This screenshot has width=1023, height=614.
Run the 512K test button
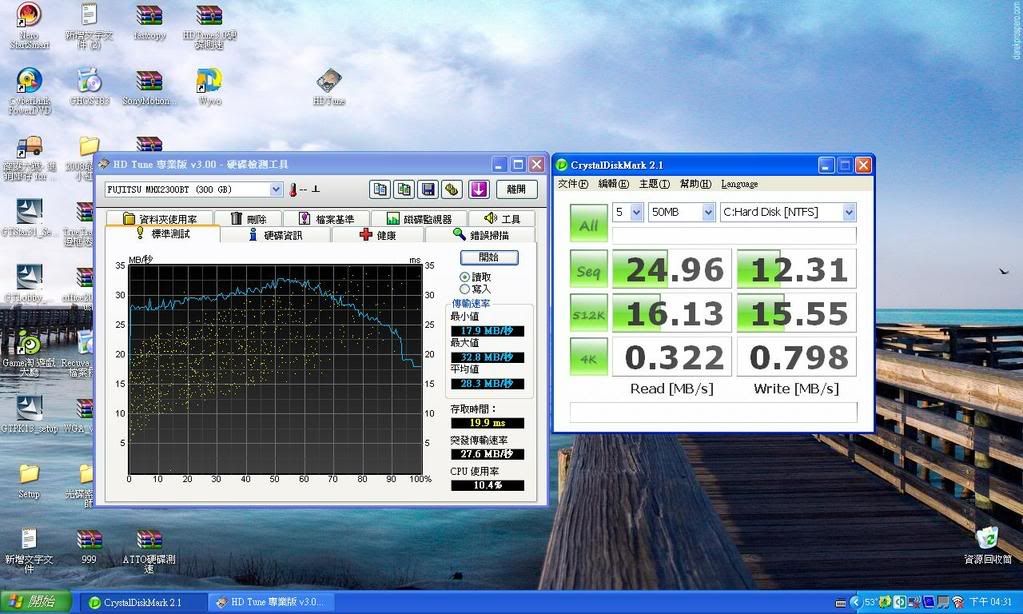point(588,313)
